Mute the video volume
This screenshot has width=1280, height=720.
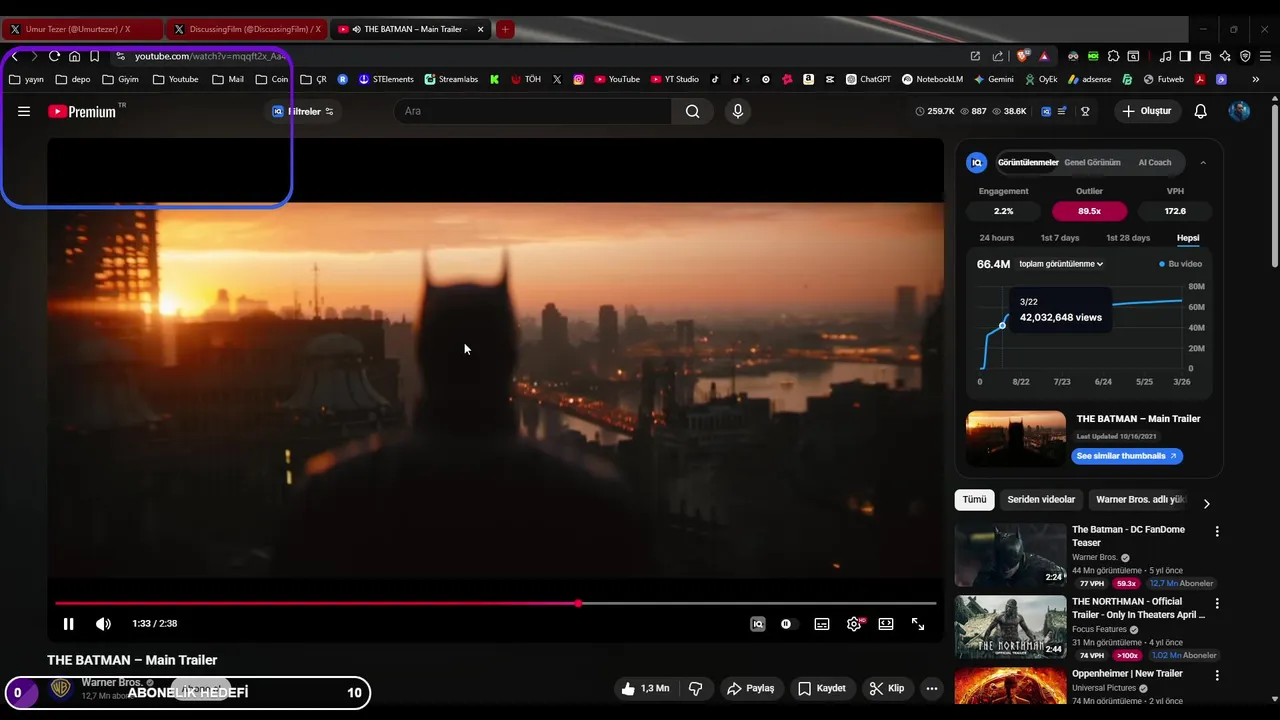click(x=103, y=624)
